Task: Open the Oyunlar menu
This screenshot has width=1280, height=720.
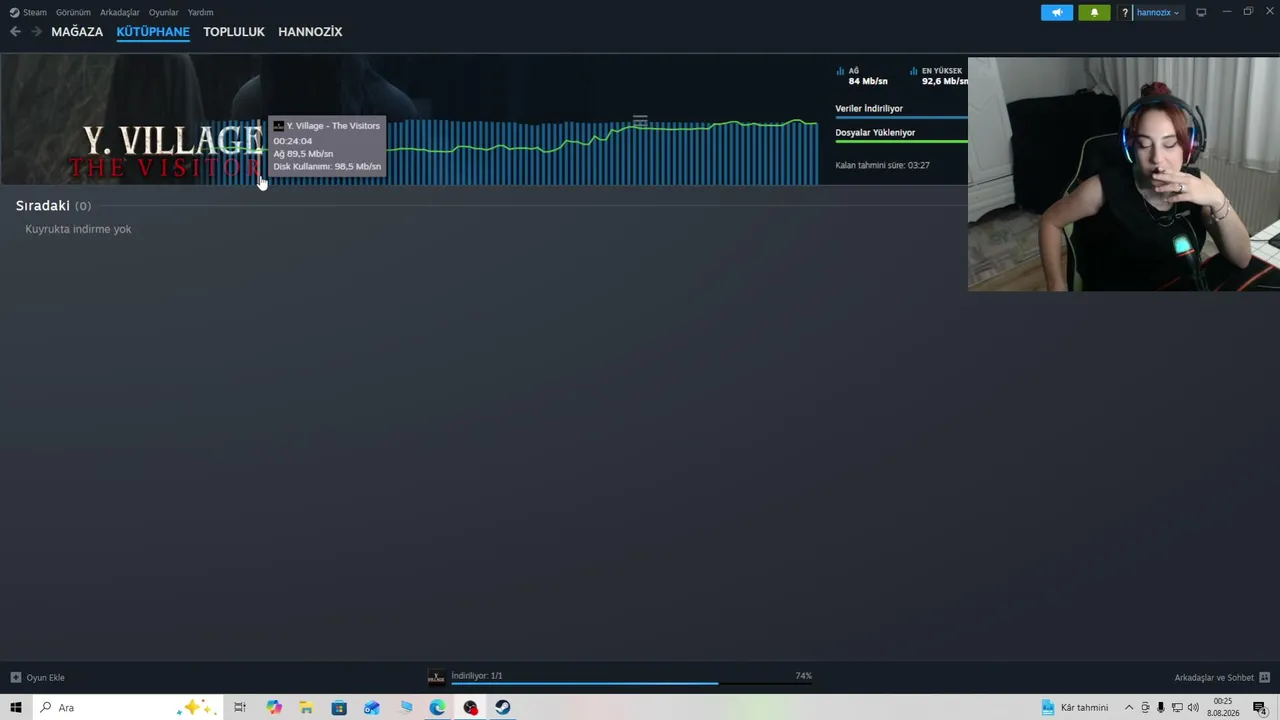Action: (x=163, y=12)
